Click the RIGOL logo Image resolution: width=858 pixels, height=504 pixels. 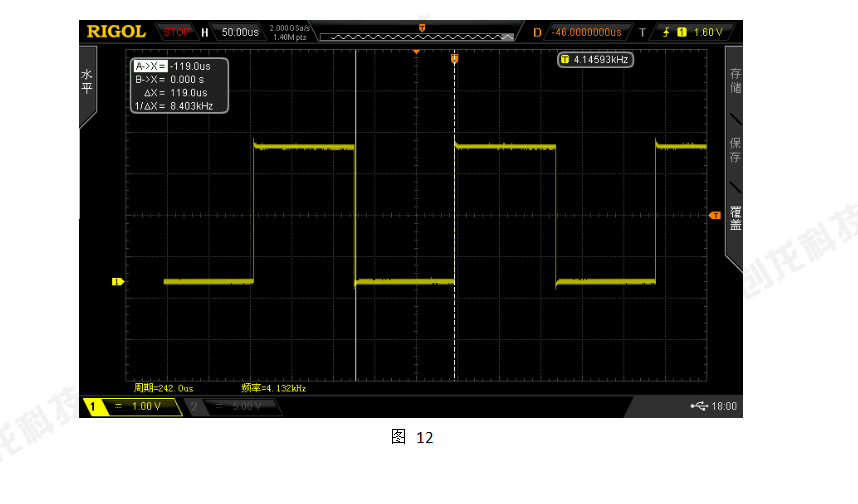coord(116,32)
